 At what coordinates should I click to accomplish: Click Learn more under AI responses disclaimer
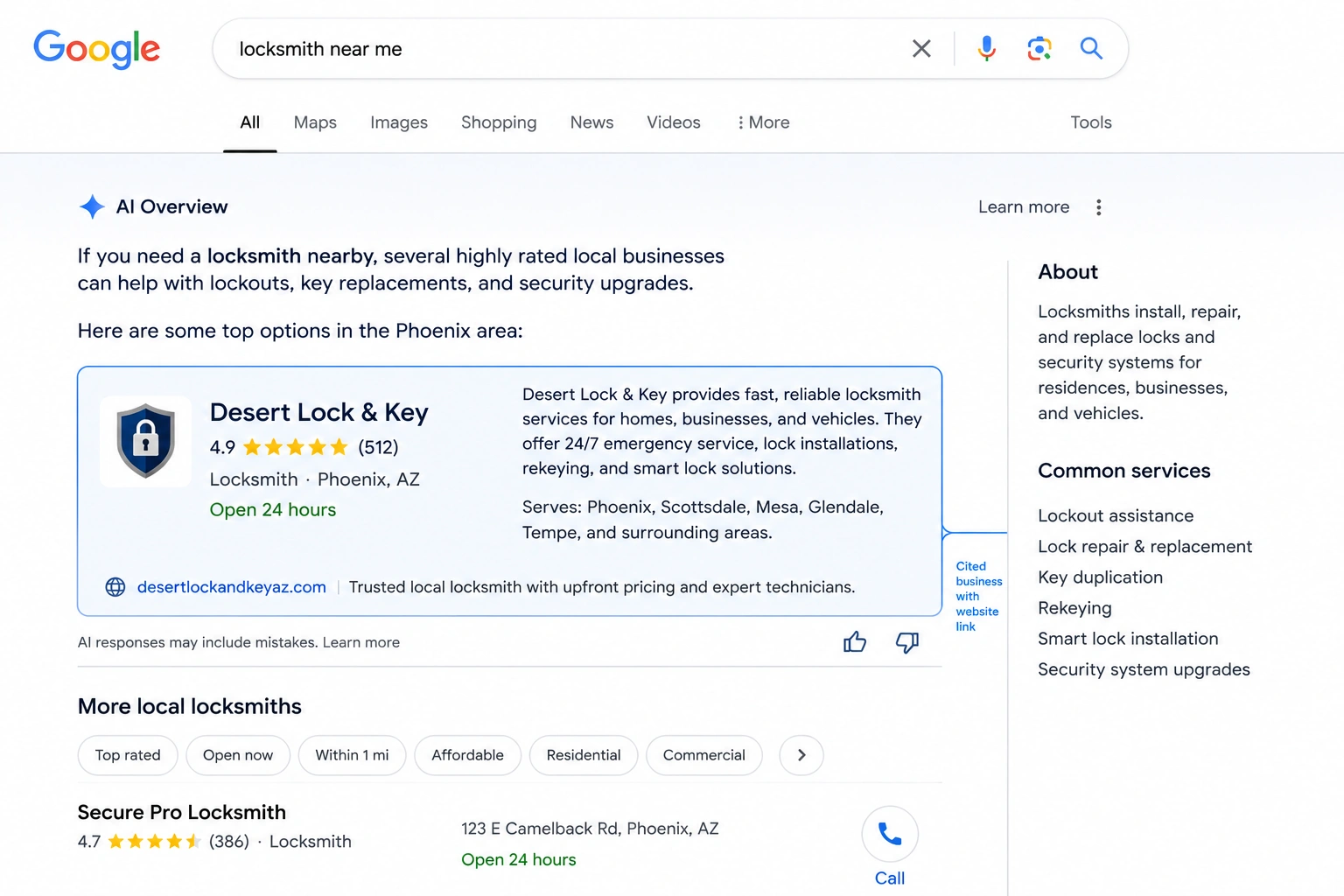361,642
